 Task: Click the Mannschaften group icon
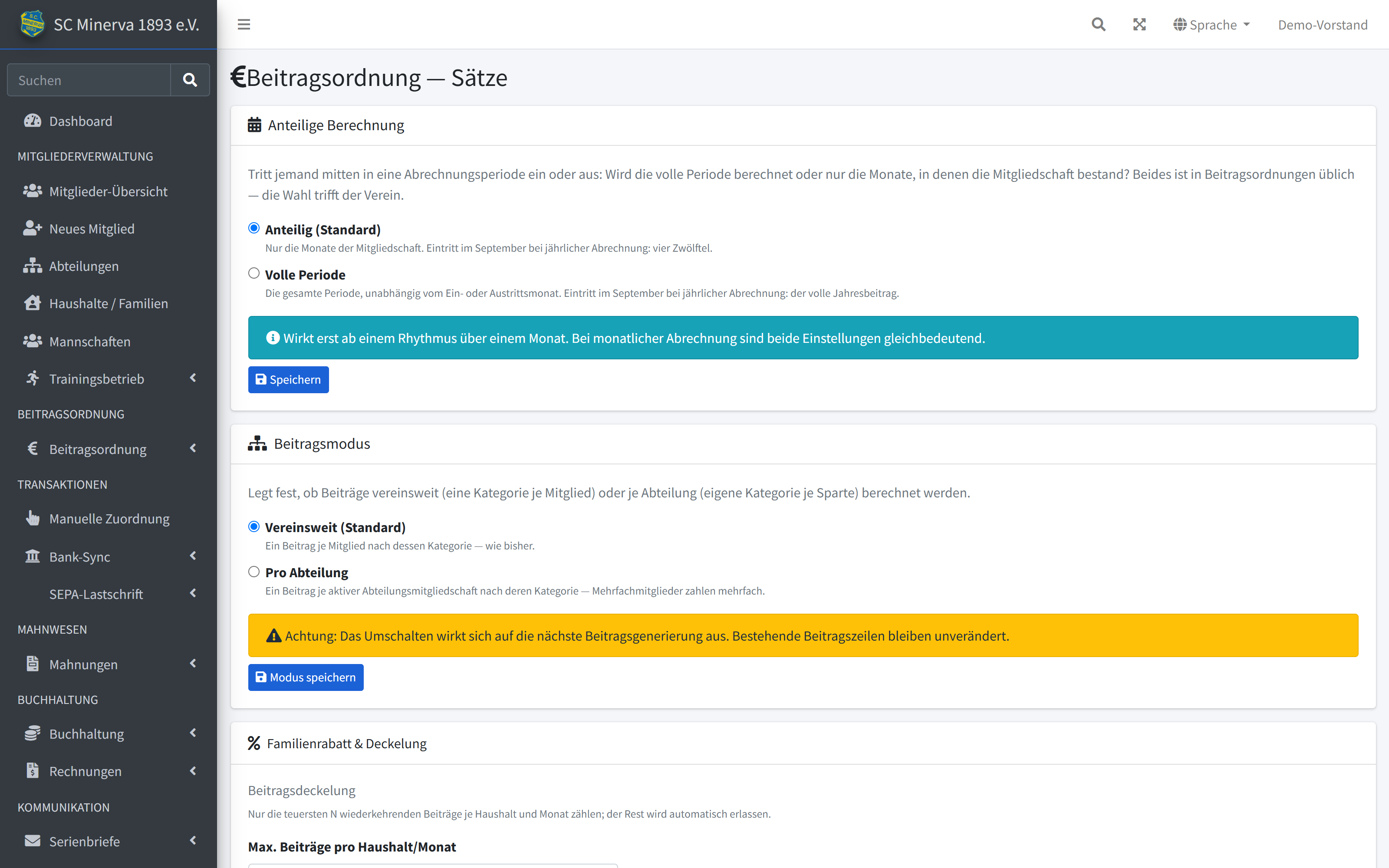32,341
